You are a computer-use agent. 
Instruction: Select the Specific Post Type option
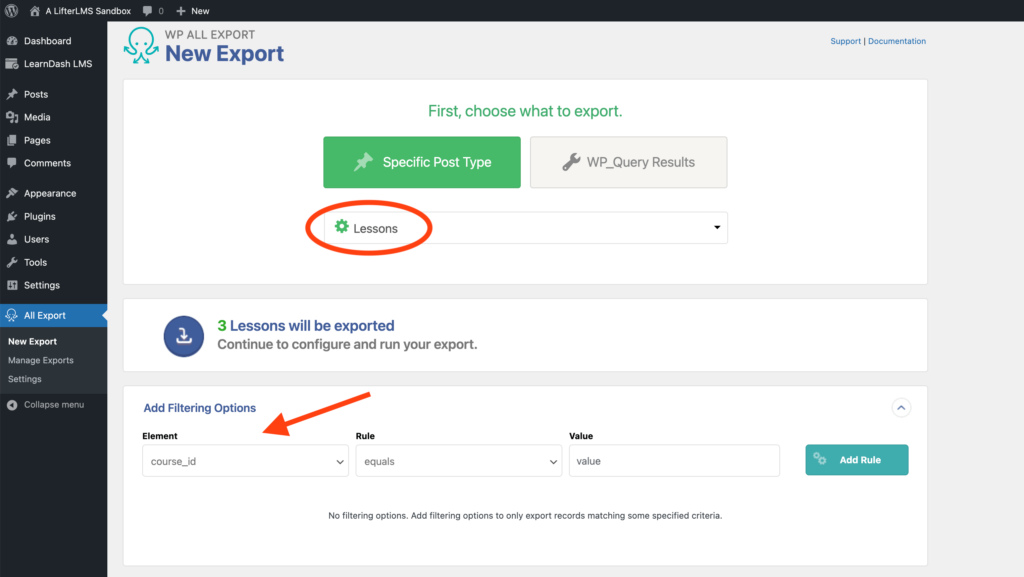422,162
